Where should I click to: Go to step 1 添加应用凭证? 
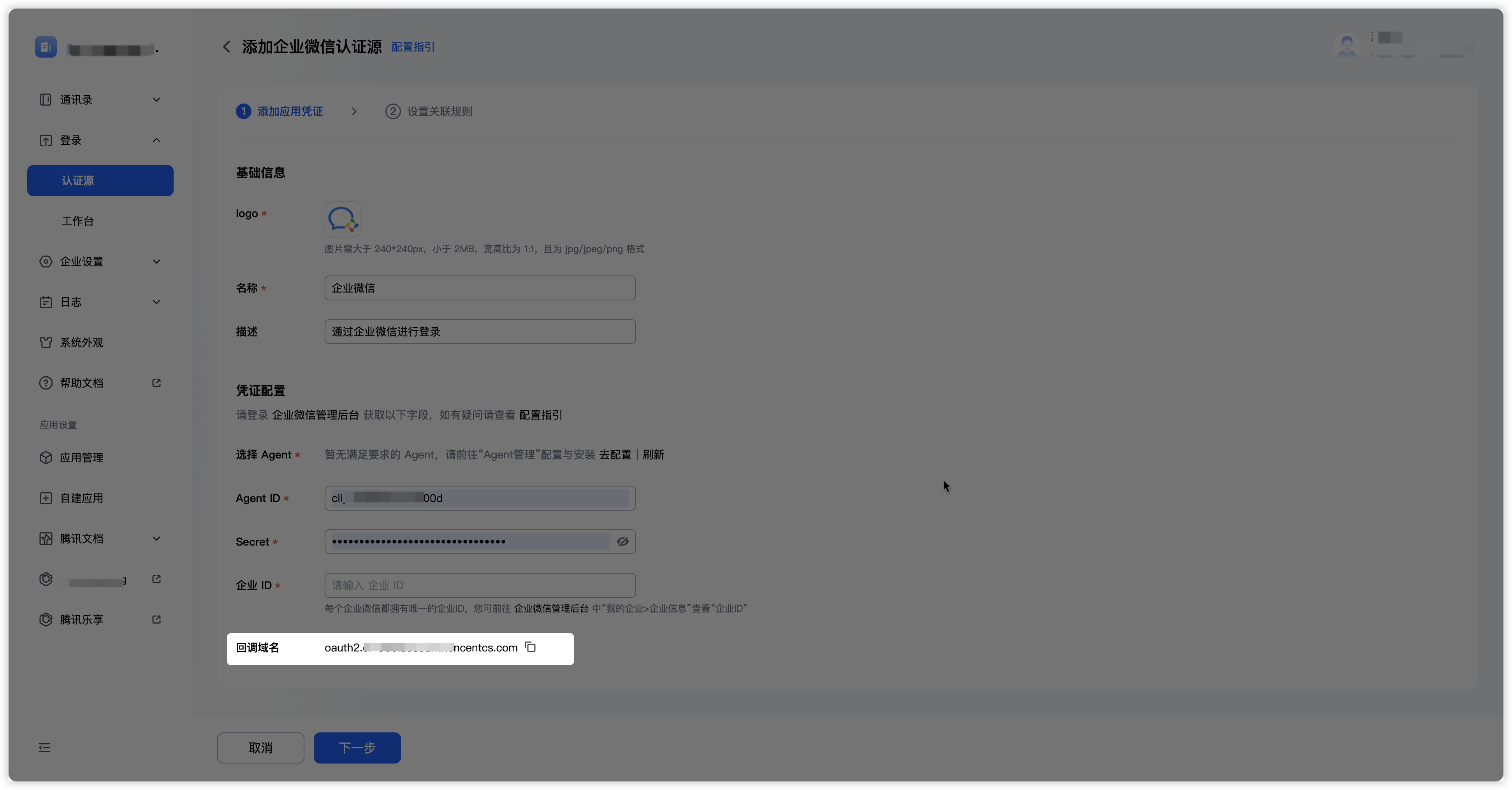pos(280,112)
